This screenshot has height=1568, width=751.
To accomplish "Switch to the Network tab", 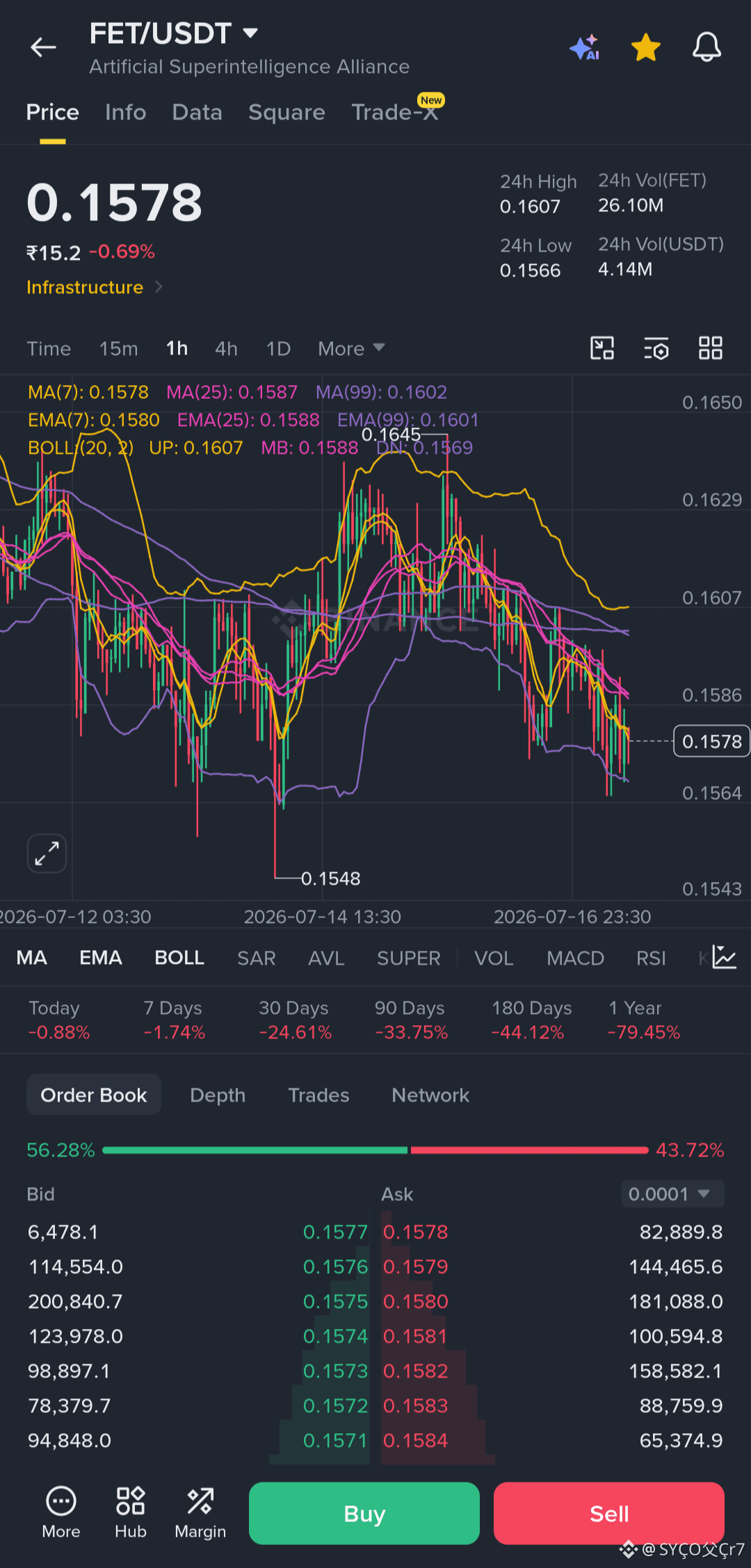I will click(x=430, y=1095).
